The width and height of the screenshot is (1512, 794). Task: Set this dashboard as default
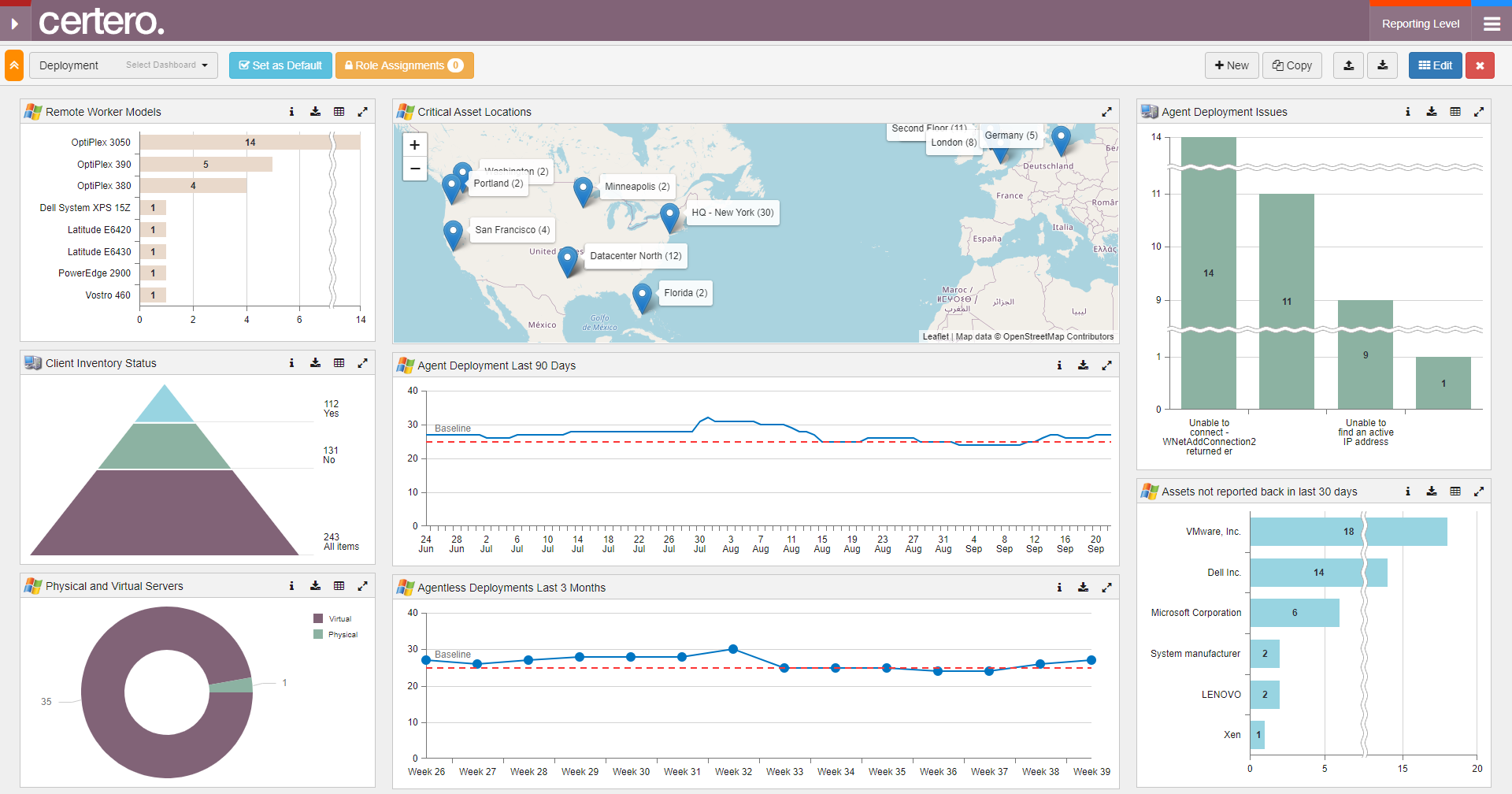(280, 65)
